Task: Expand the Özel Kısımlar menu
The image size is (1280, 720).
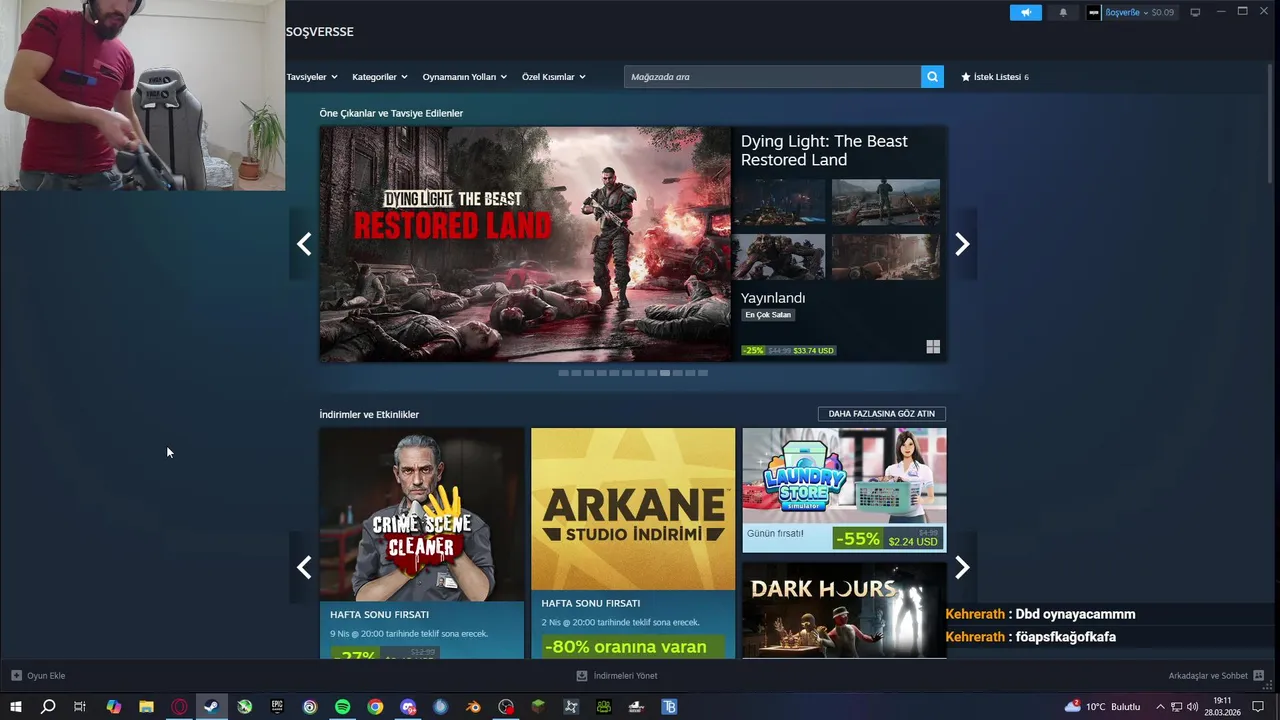Action: 553,77
